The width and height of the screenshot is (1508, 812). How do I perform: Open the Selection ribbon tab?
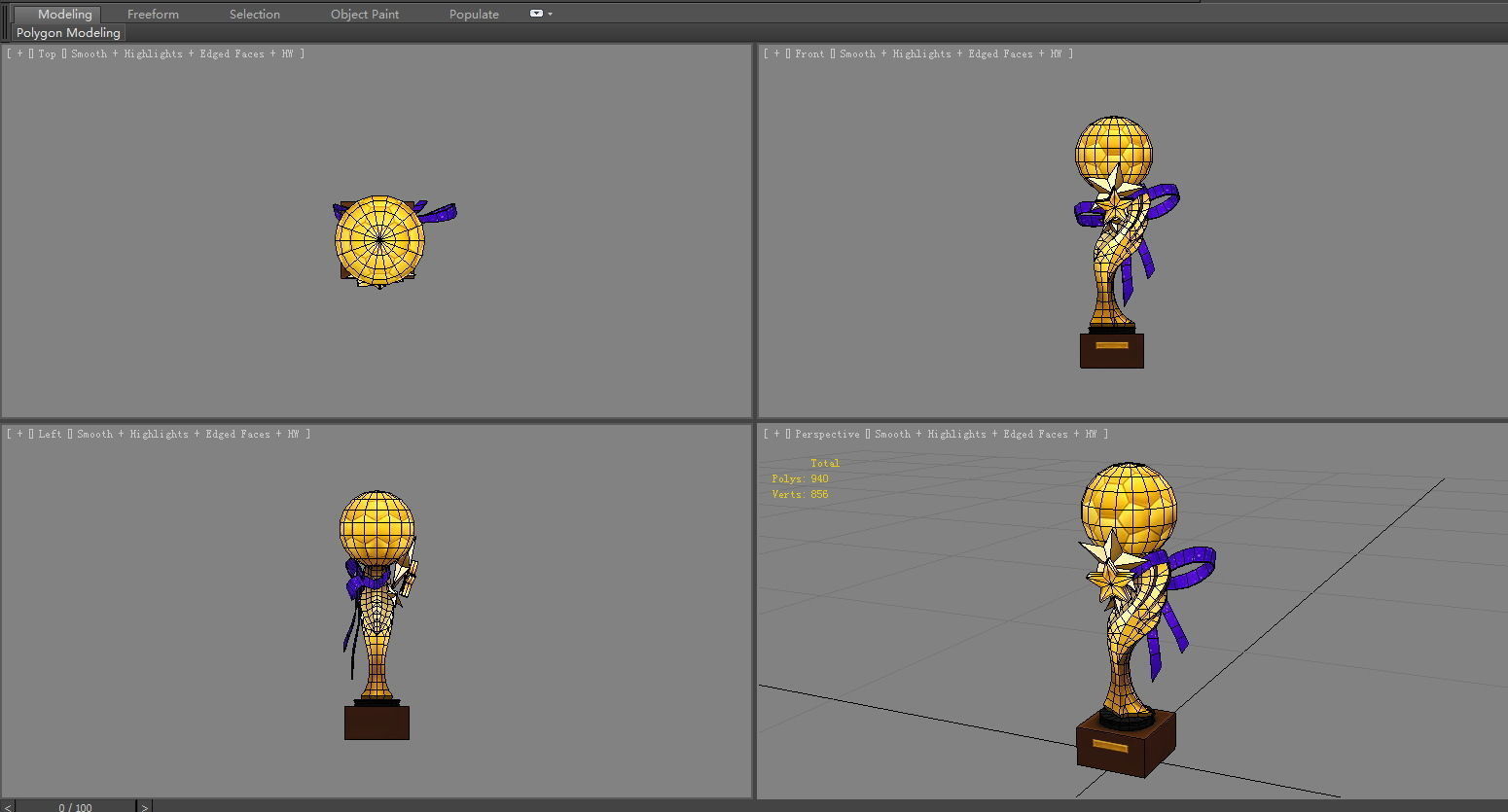click(254, 15)
